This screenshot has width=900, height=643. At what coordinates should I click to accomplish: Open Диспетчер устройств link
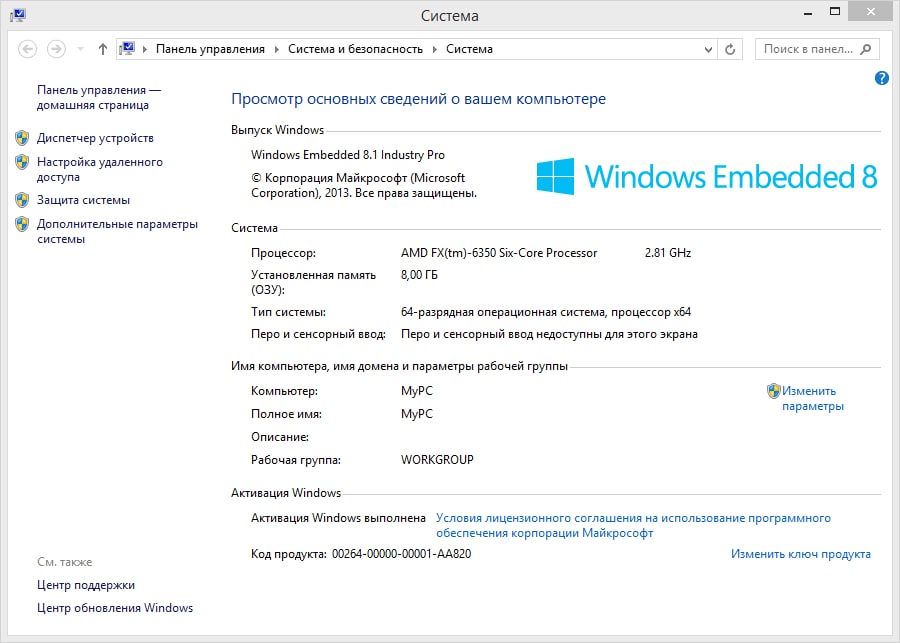click(95, 138)
